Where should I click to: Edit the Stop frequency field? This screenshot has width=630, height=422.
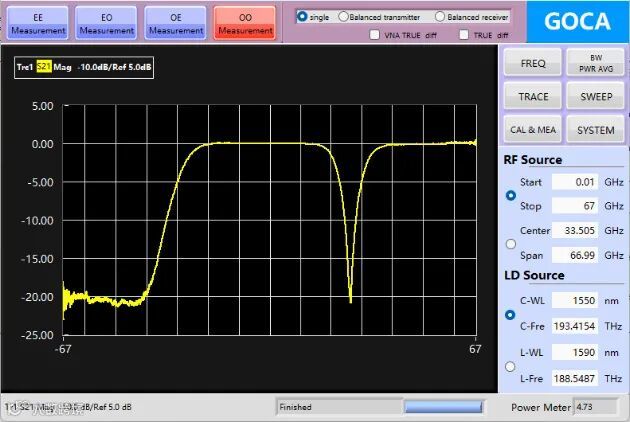[x=575, y=206]
